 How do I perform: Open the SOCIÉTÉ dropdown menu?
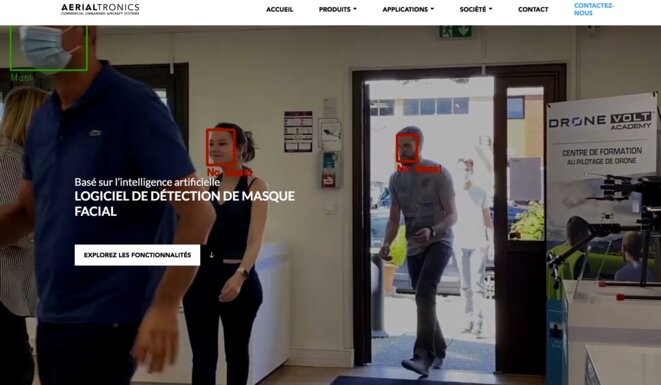476,9
